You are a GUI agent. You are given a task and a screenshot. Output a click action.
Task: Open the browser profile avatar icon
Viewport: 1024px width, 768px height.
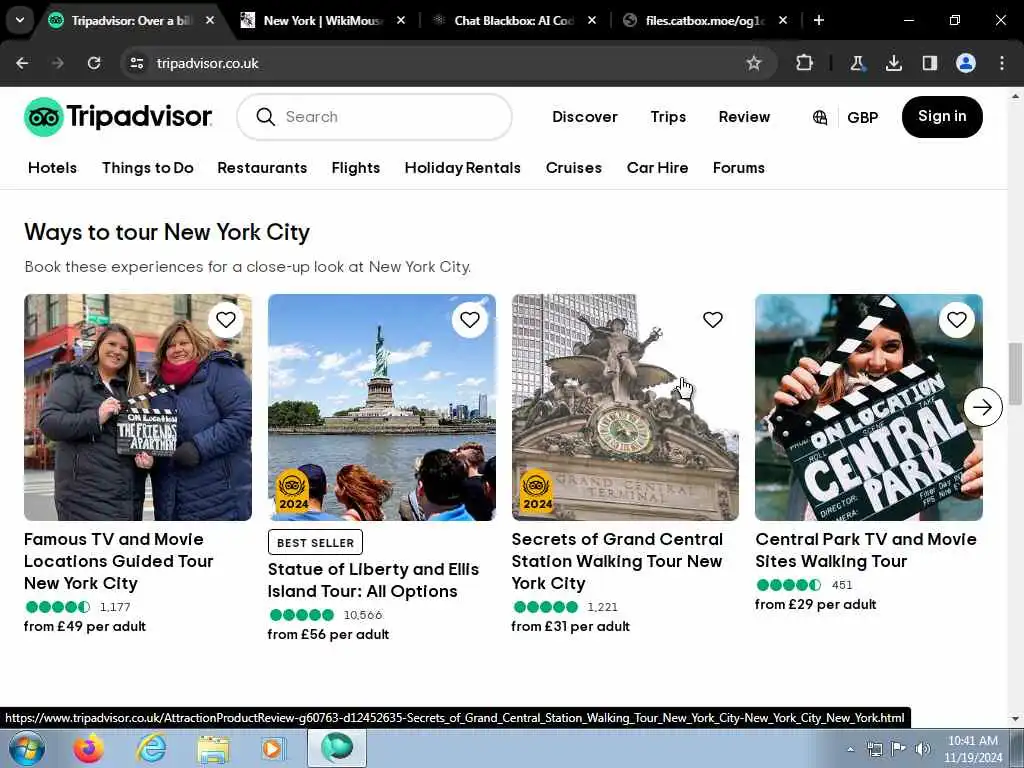[966, 63]
